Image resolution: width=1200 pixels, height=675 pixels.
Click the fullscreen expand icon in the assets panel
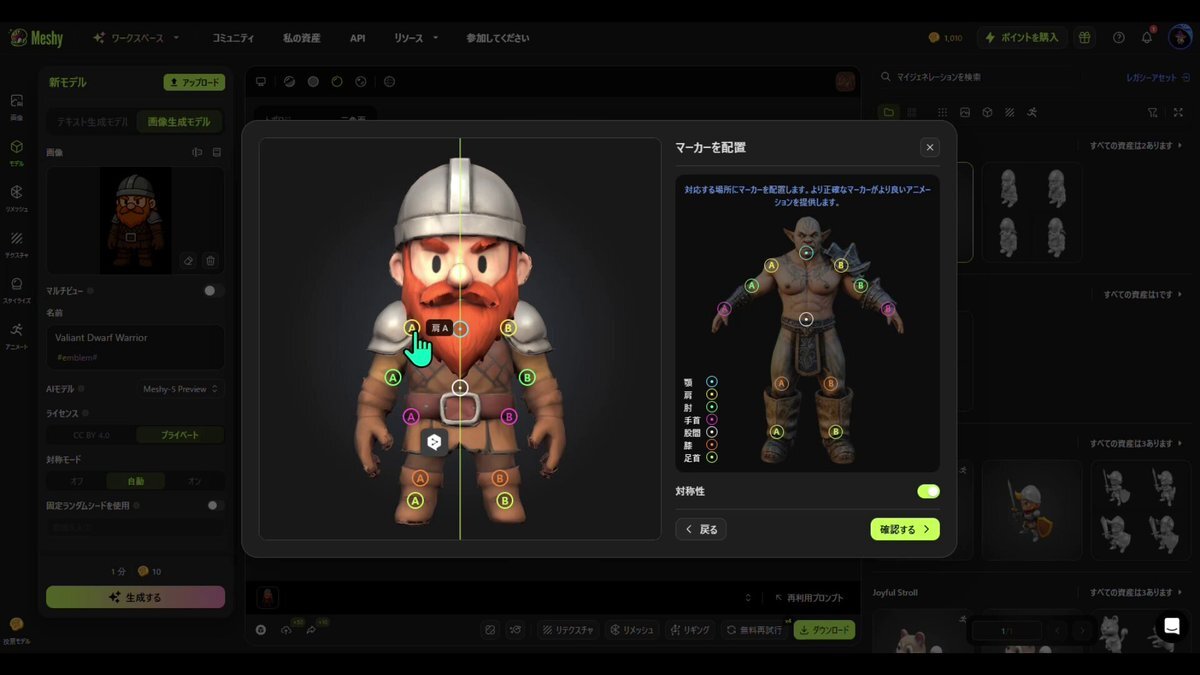click(x=1178, y=112)
